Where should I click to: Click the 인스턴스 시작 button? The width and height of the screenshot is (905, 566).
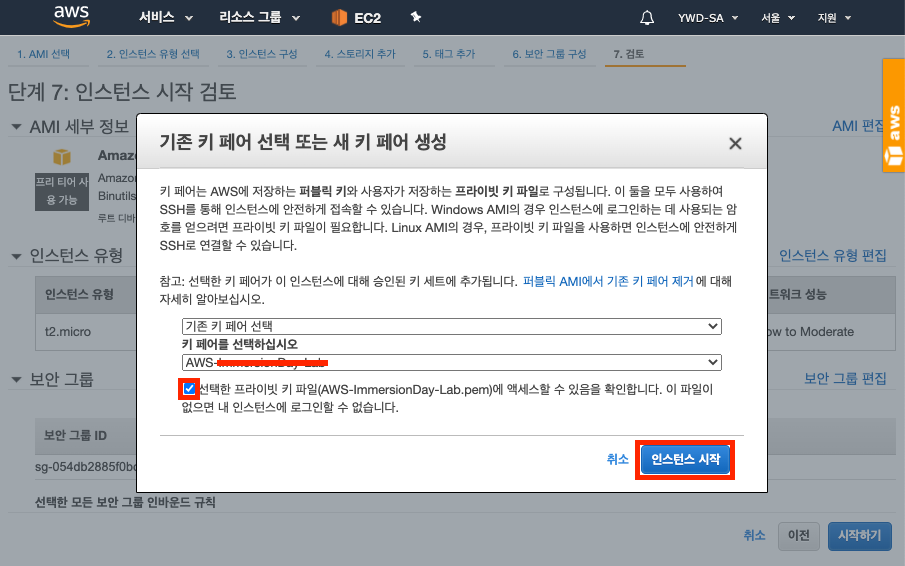[x=685, y=459]
